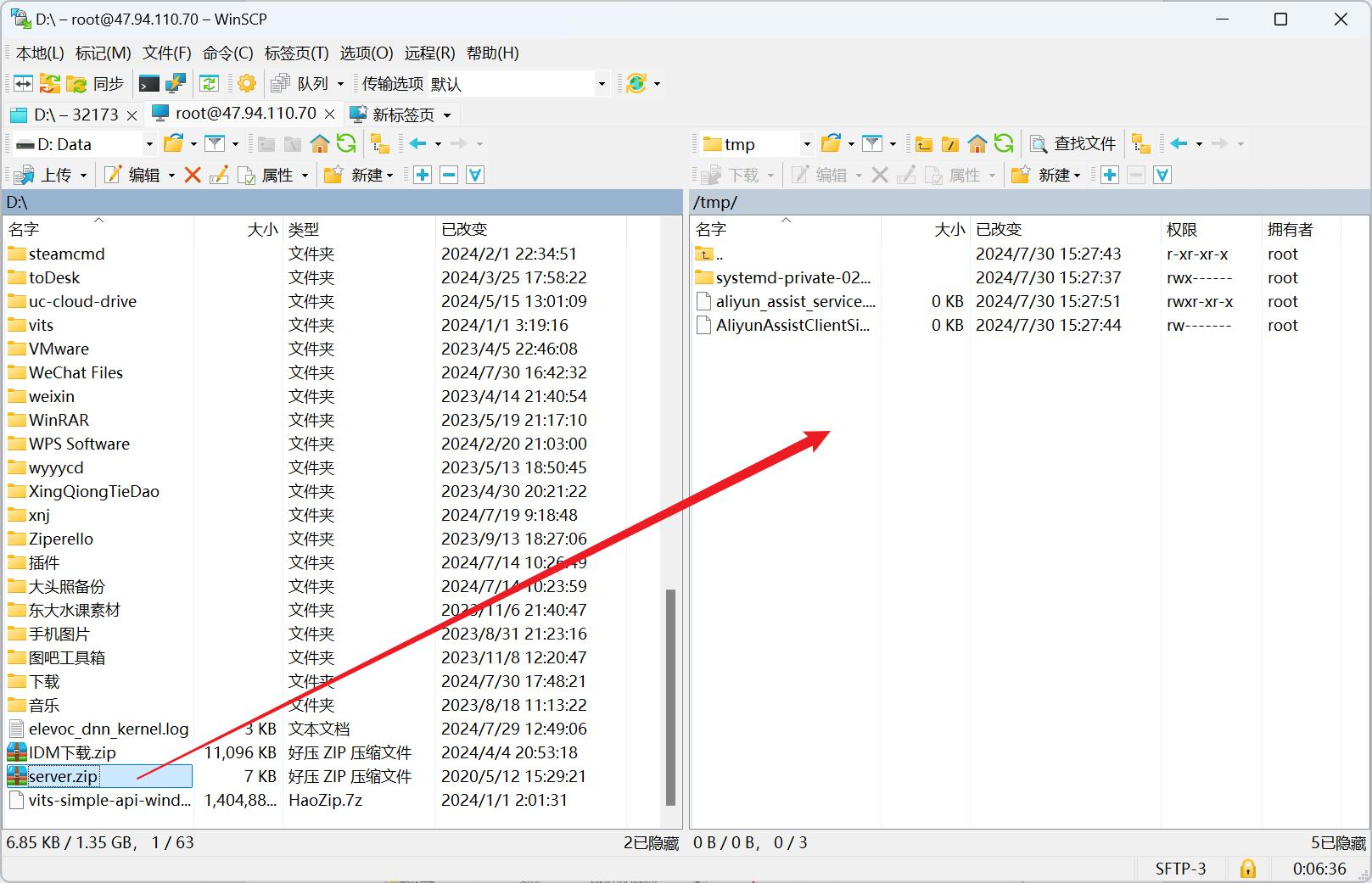Viewport: 1372px width, 883px height.
Task: Select the aliyun_assist_service remote file
Action: tap(786, 301)
